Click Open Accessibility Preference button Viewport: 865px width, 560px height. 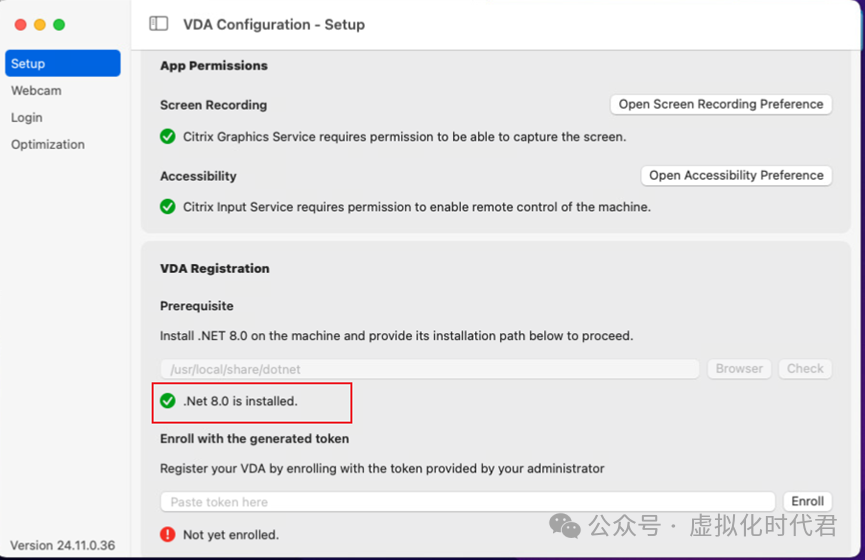coord(736,175)
